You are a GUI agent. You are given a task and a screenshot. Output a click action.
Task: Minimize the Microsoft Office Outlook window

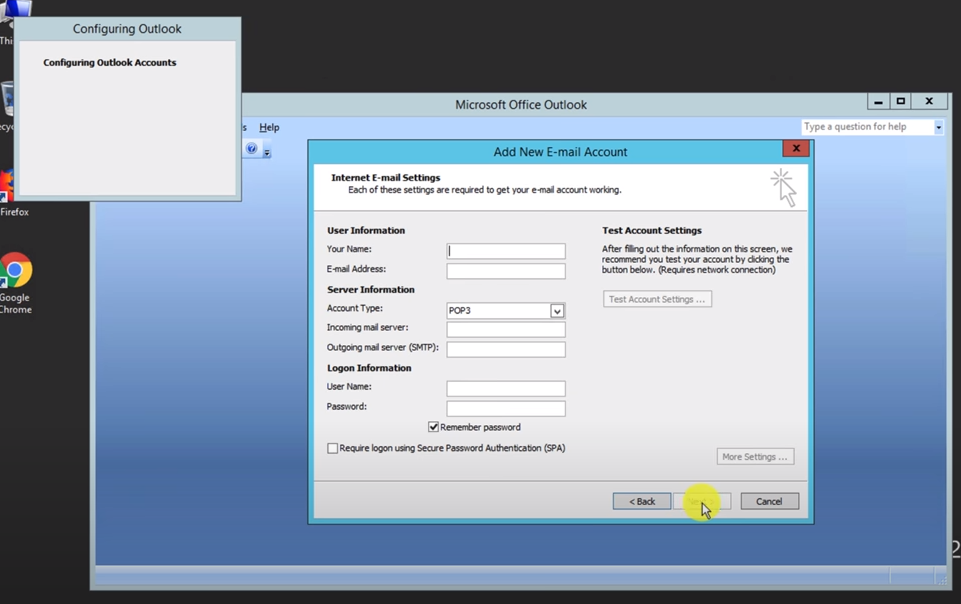click(878, 102)
